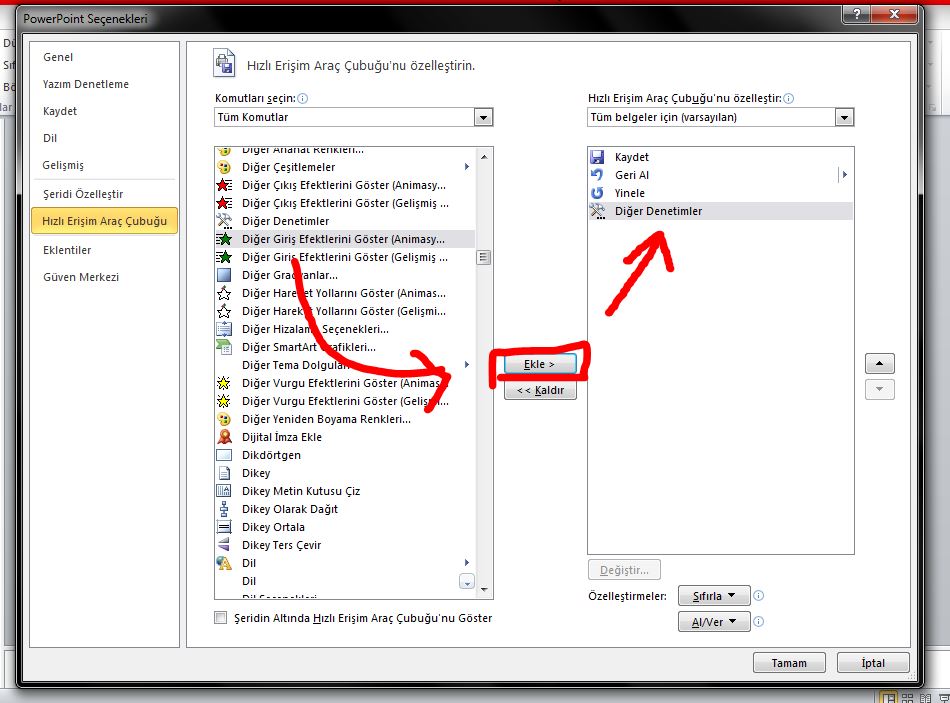
Task: Click the red star icon for Diğer Çıkış Efektlerini Göster (Gelişmiş
Action: coord(224,203)
